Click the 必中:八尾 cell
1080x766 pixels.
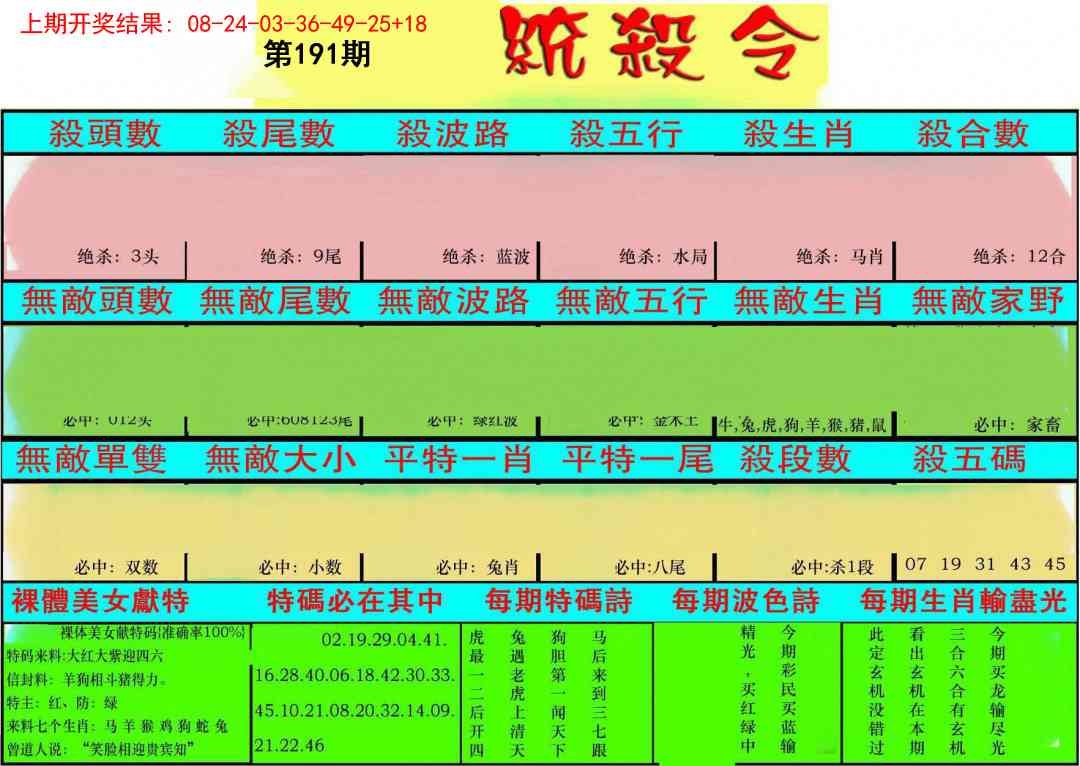(x=650, y=568)
